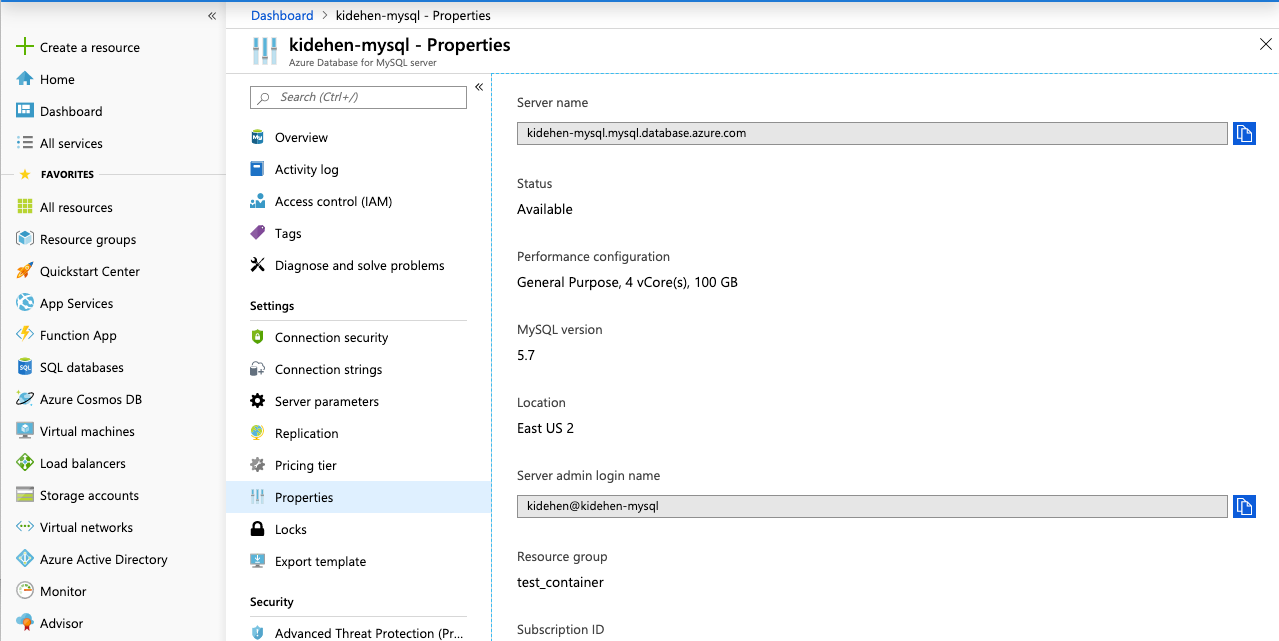Click 'General Purpose, 4 vCore(s), 100 GB' text
This screenshot has height=641, width=1279.
(627, 282)
